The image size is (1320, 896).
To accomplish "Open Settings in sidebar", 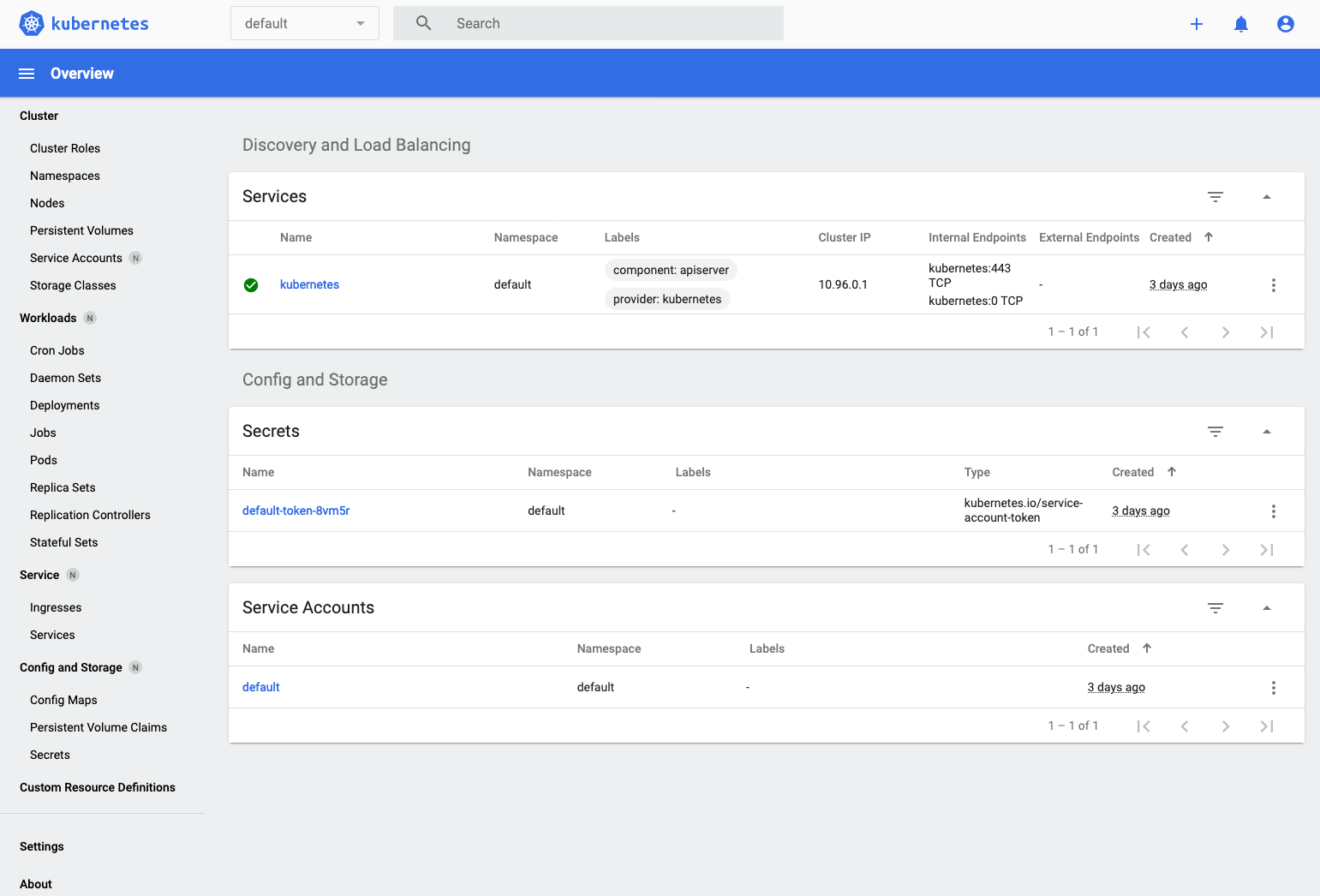I will (x=42, y=846).
